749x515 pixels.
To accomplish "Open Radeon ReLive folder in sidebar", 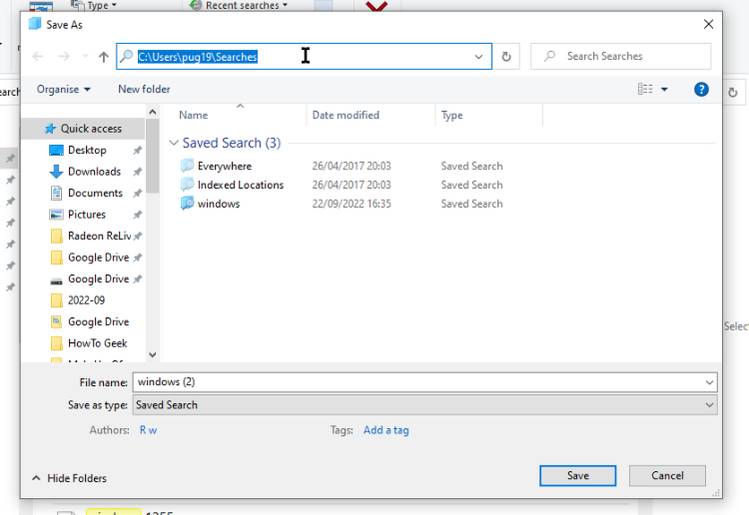I will point(99,236).
